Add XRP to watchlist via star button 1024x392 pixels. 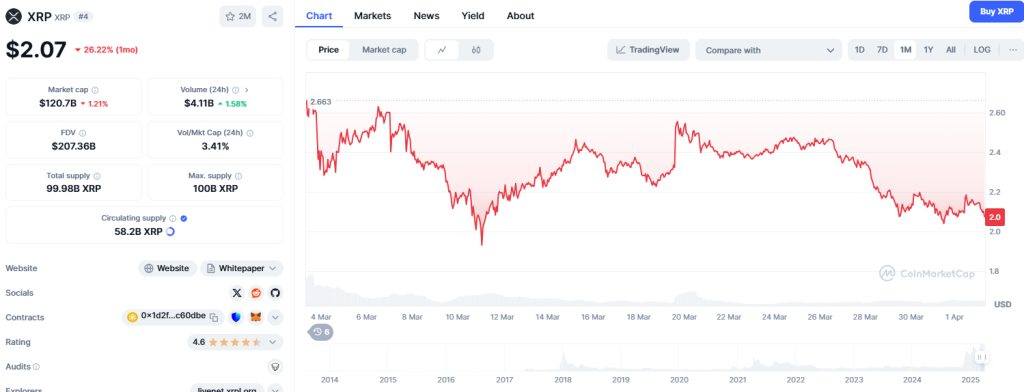(x=238, y=16)
